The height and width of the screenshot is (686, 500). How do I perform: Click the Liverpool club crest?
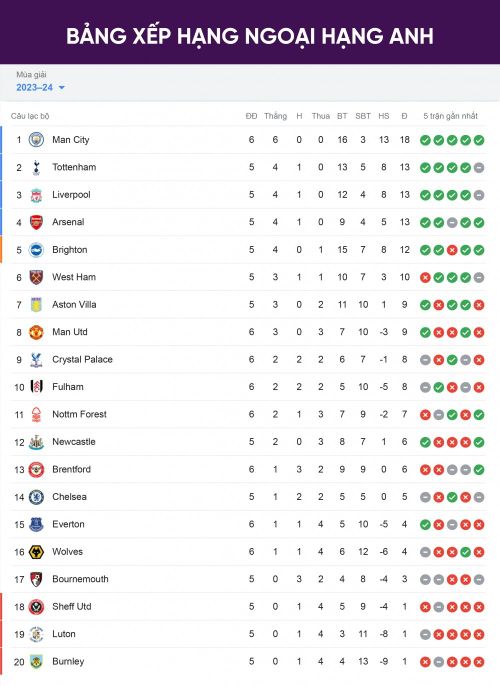coord(36,195)
